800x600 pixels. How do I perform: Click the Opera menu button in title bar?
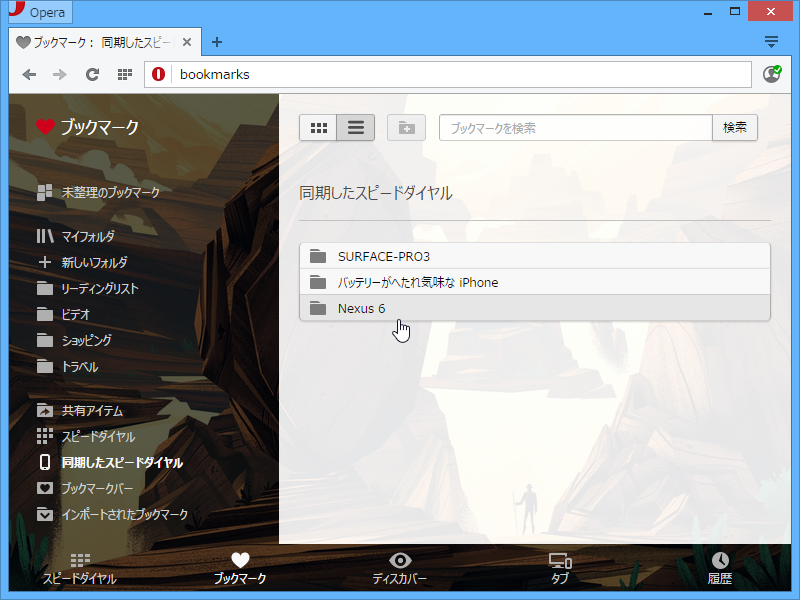[x=40, y=12]
